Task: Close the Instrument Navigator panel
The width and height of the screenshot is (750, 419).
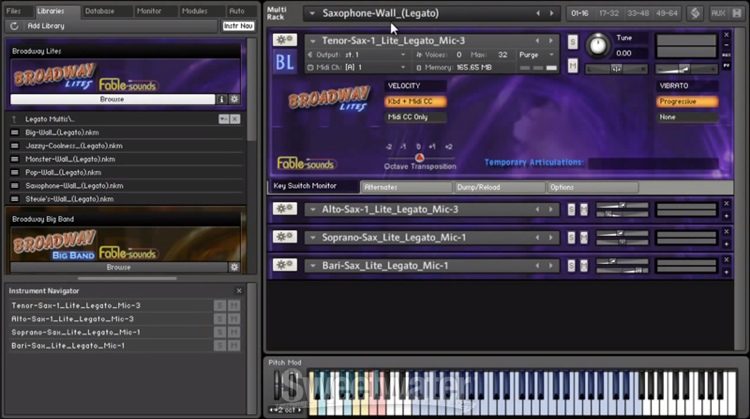Action: pyautogui.click(x=239, y=291)
